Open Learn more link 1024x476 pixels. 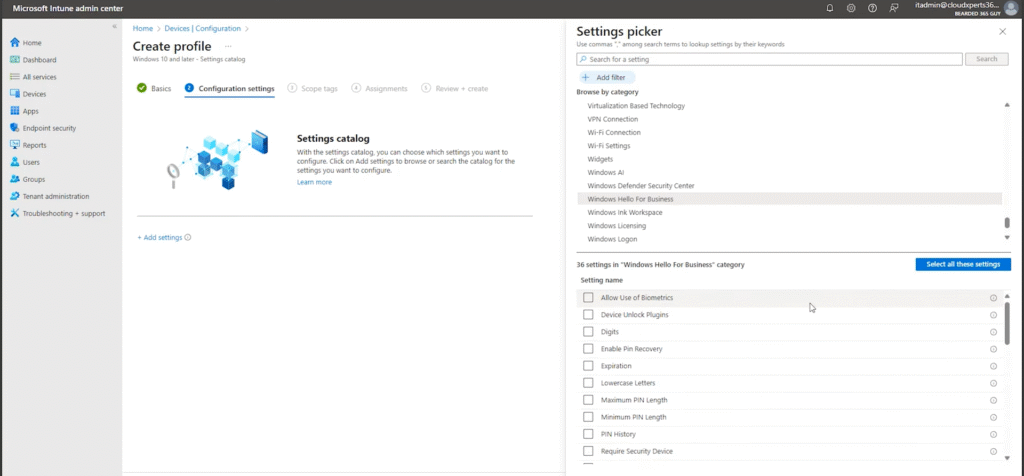tap(314, 182)
